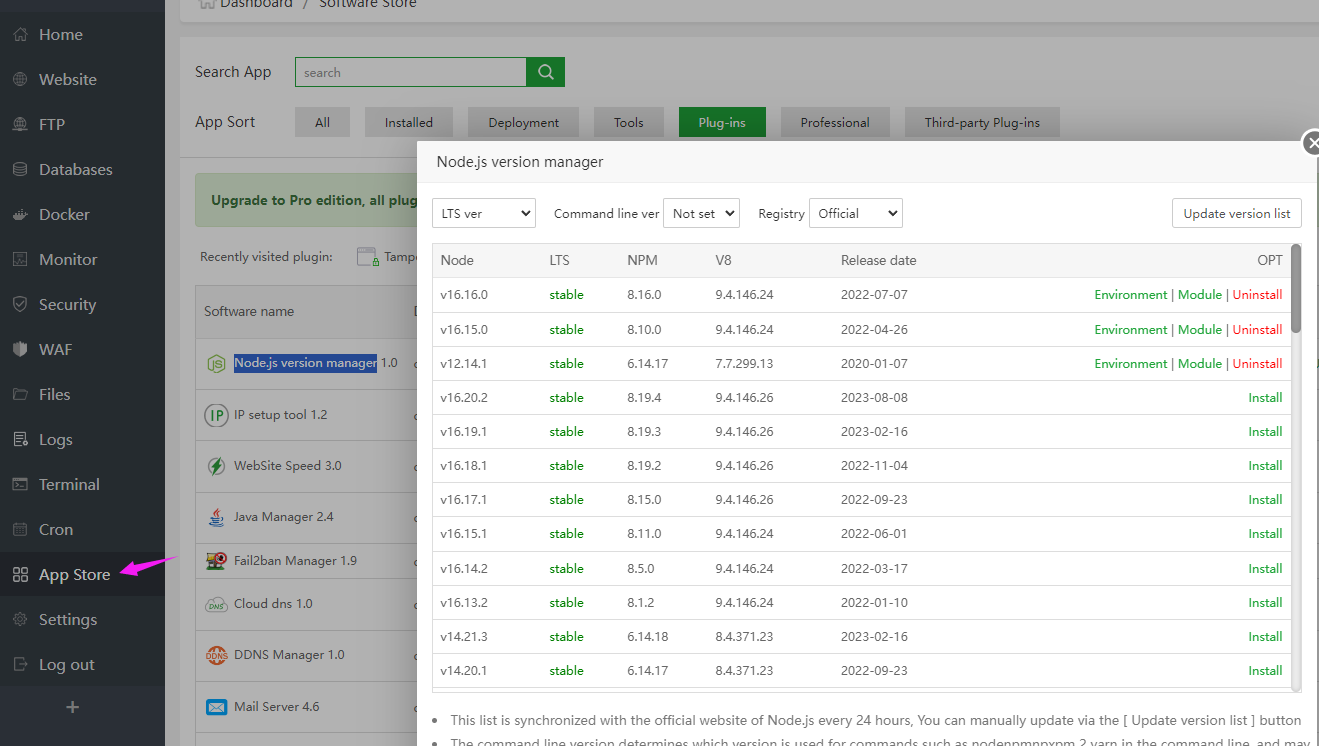Viewport: 1319px width, 746px height.
Task: Select the Third-party Plug-ins tab
Action: 982,122
